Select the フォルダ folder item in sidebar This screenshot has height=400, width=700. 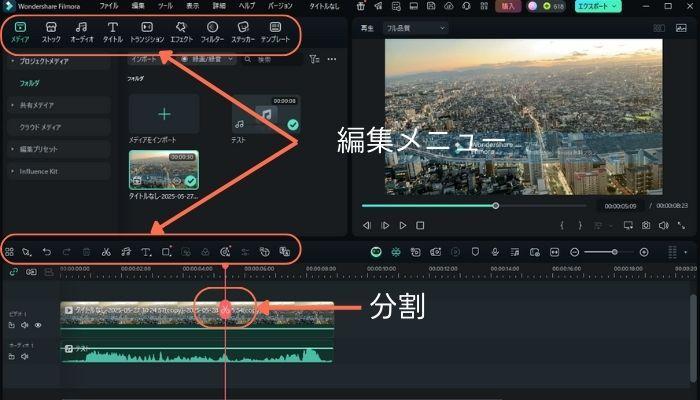pos(29,83)
